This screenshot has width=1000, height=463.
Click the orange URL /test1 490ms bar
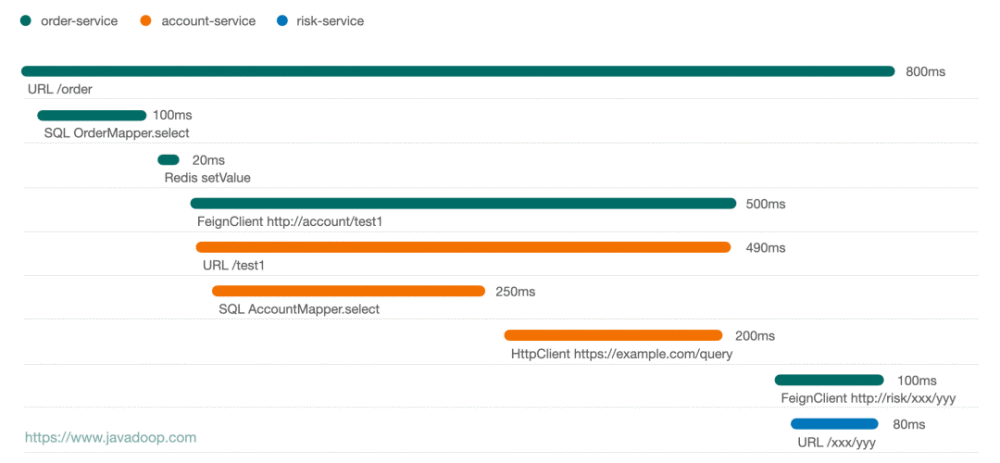(463, 247)
